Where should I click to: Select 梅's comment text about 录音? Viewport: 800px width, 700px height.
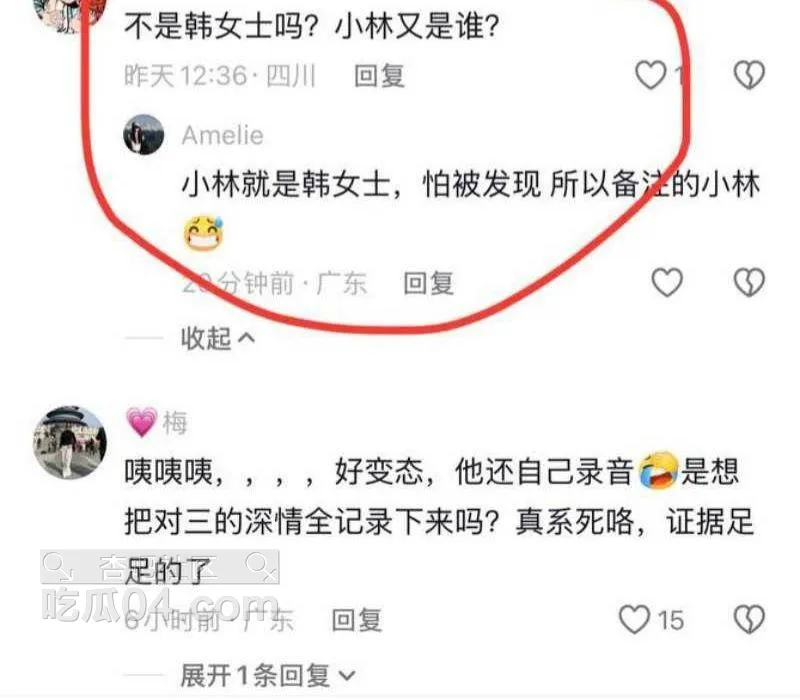[439, 521]
